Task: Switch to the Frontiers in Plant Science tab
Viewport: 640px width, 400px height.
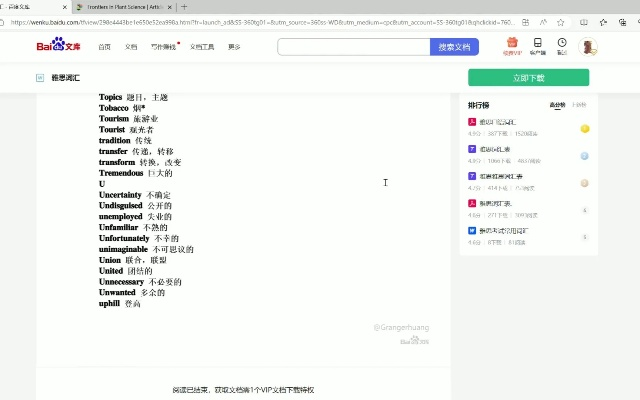Action: point(124,7)
